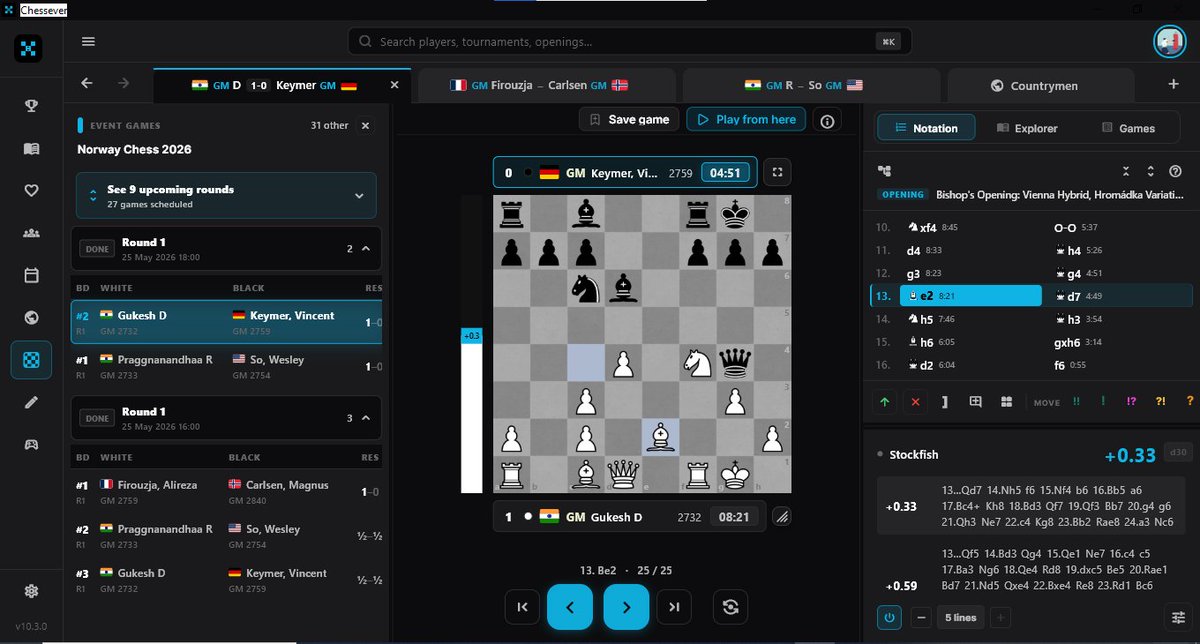Image resolution: width=1200 pixels, height=644 pixels.
Task: Click the game info circle icon
Action: [827, 121]
